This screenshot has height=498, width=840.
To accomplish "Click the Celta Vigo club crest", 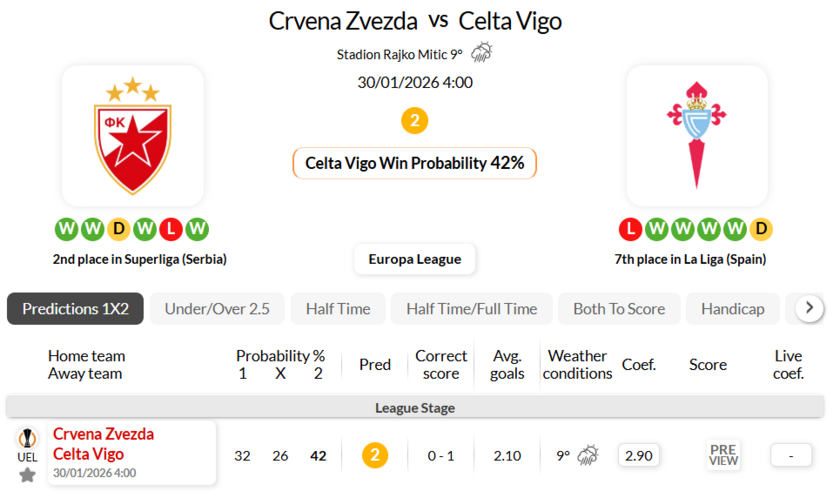I will (696, 137).
